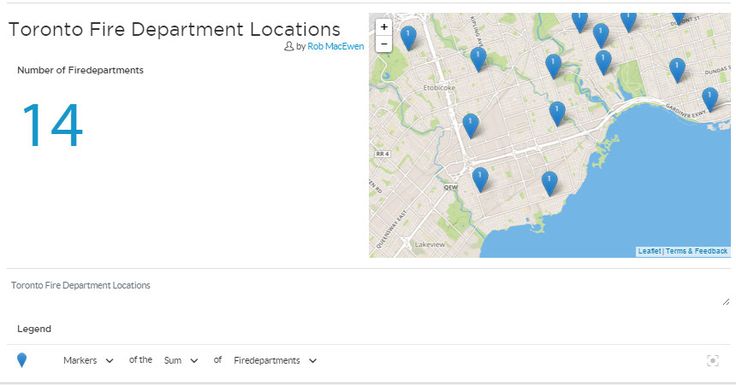This screenshot has height=385, width=736.
Task: Open the Firedepartments field dropdown
Action: pyautogui.click(x=275, y=361)
